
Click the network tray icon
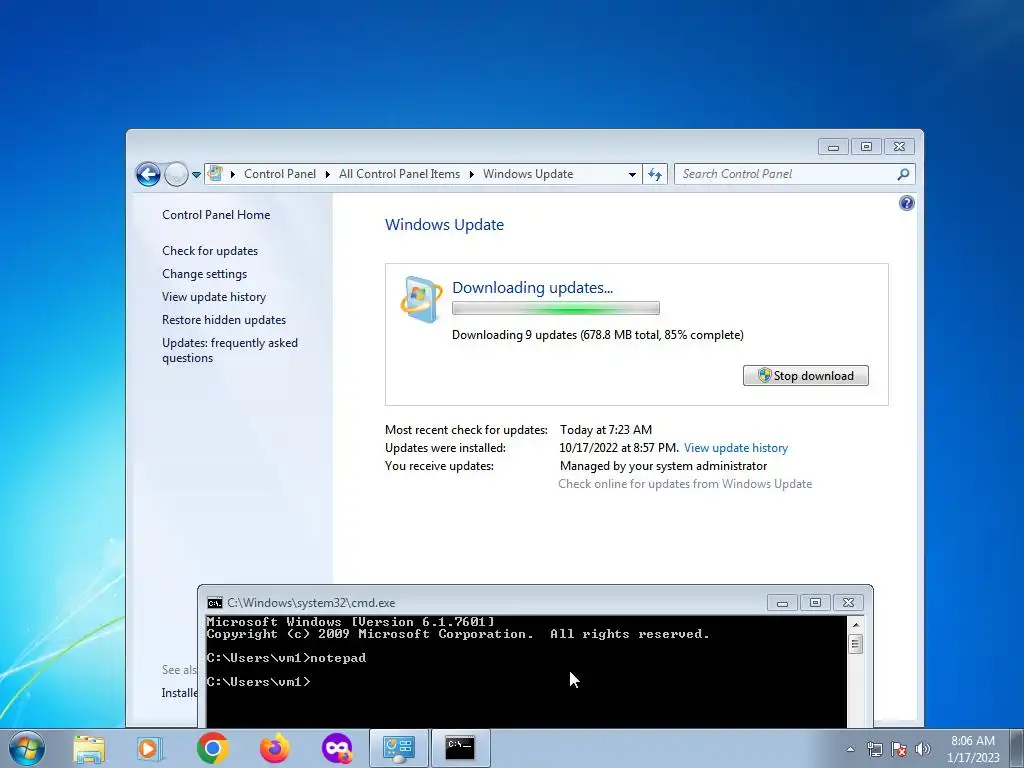874,749
